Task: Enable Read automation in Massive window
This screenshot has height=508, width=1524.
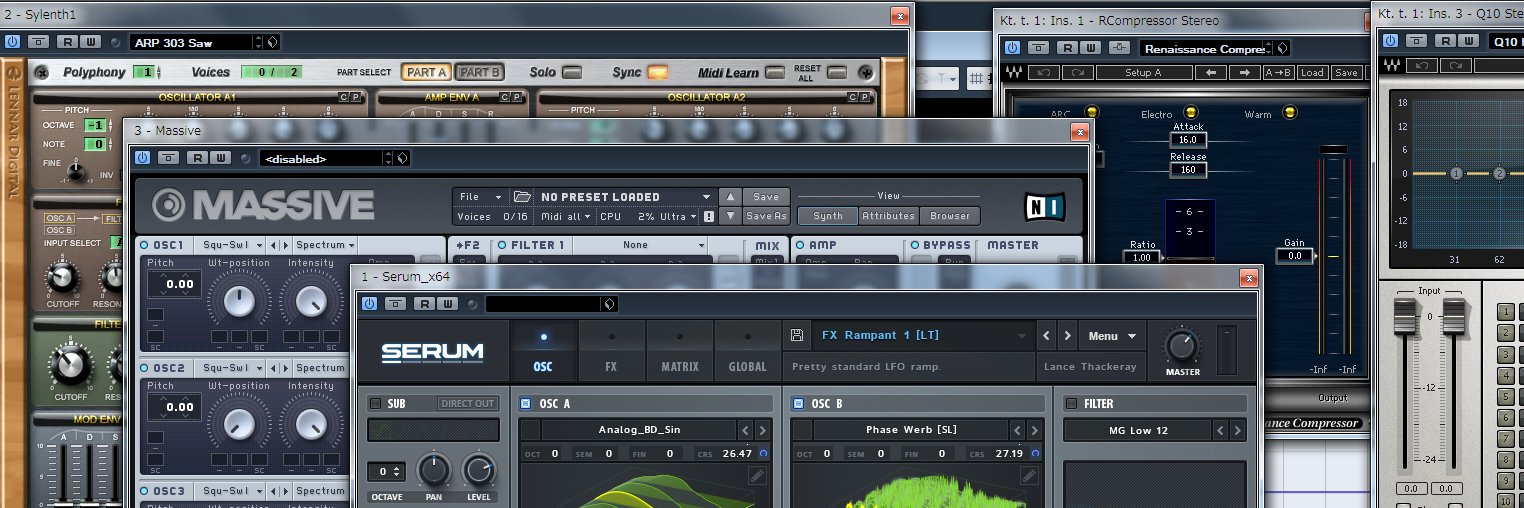Action: point(196,158)
